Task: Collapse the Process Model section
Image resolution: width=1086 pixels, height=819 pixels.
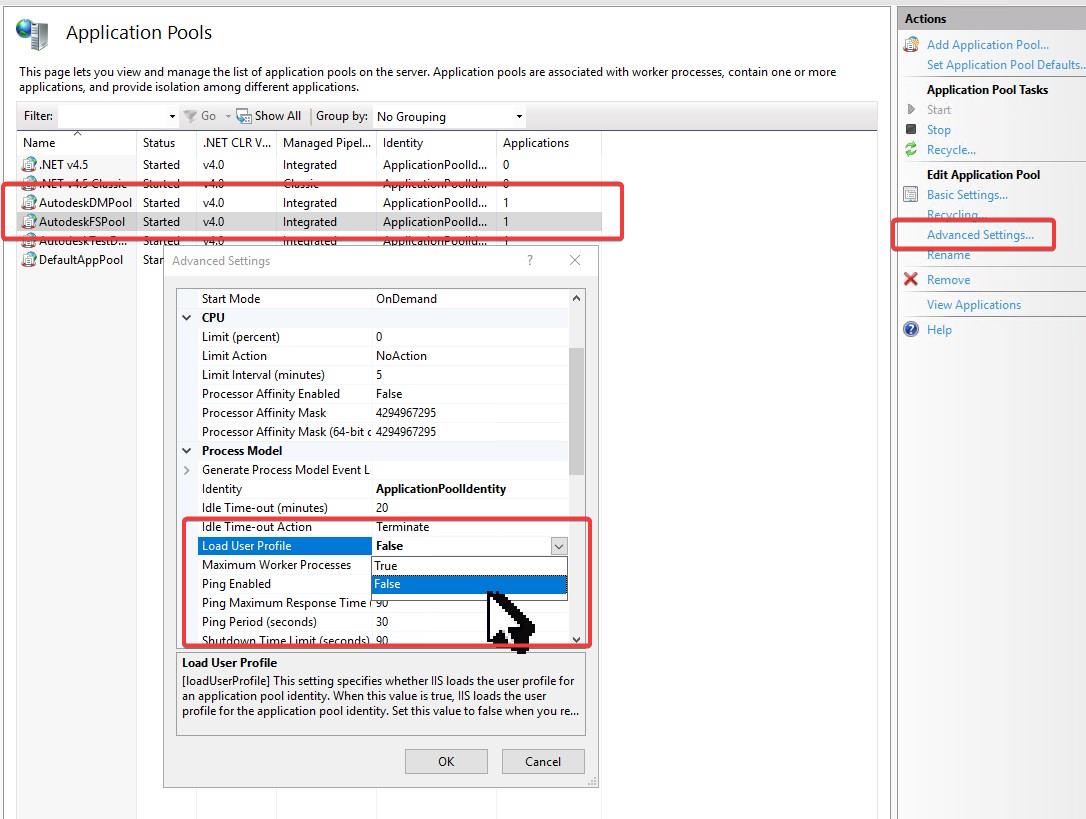Action: [x=187, y=450]
